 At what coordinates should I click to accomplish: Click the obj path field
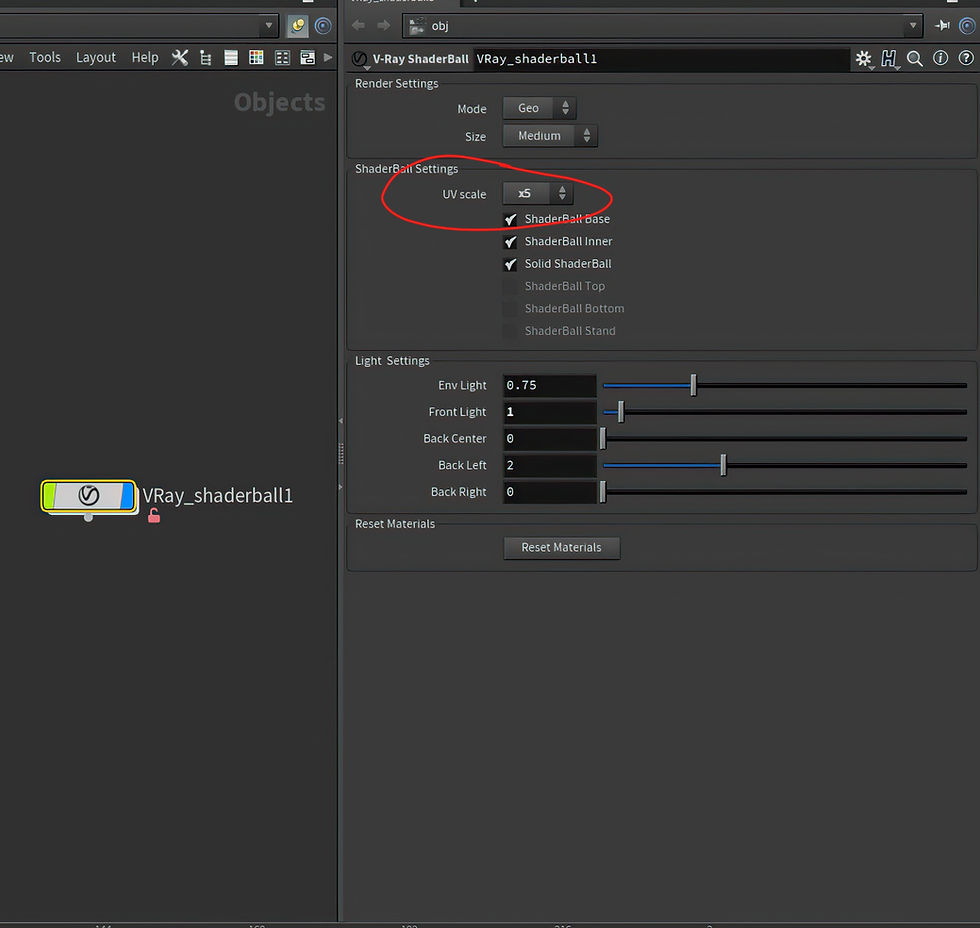click(662, 26)
